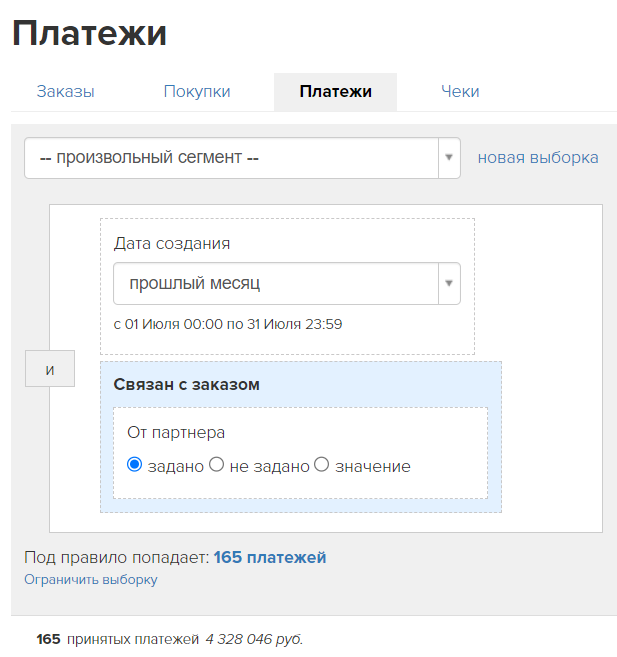This screenshot has height=657, width=617.
Task: Click the Ограничить выборку link
Action: pos(91,579)
